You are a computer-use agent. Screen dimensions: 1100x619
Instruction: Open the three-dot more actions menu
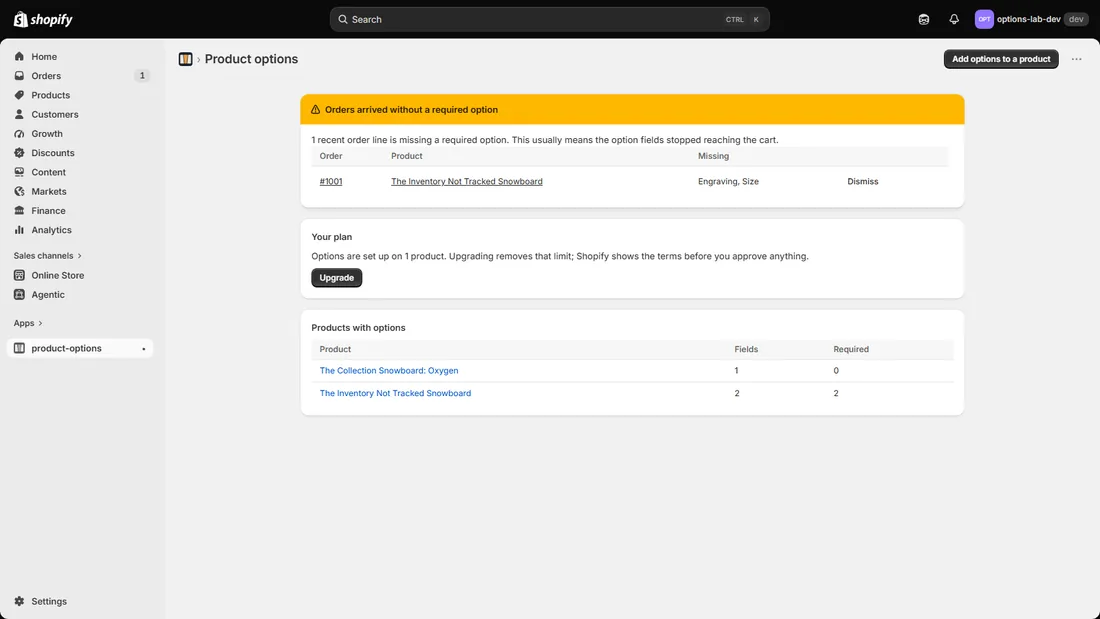pos(1076,59)
